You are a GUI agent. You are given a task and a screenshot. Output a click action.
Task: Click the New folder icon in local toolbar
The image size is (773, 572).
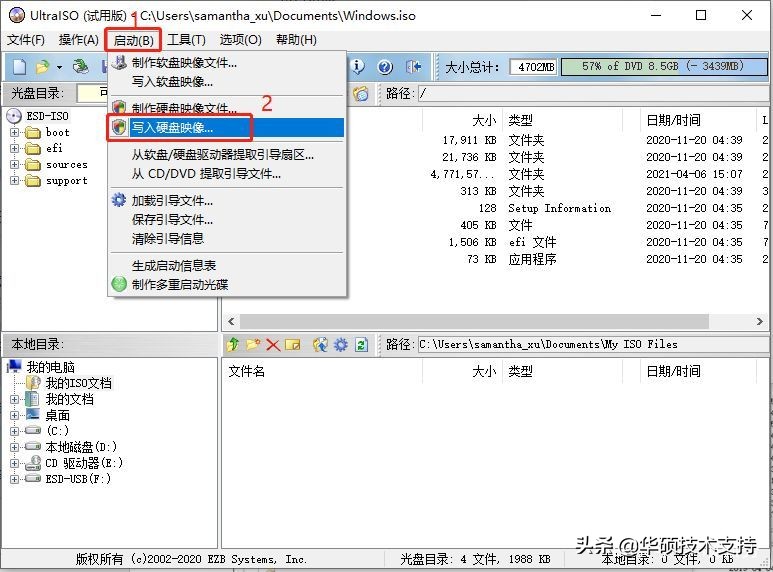pos(253,344)
